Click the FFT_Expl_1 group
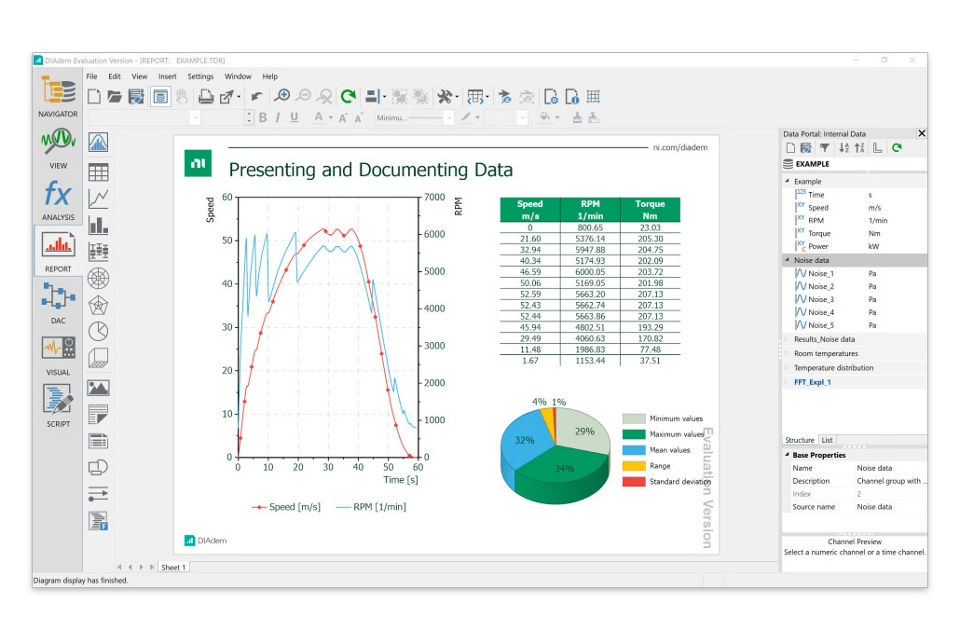Viewport: 960px width, 640px height. click(x=812, y=382)
